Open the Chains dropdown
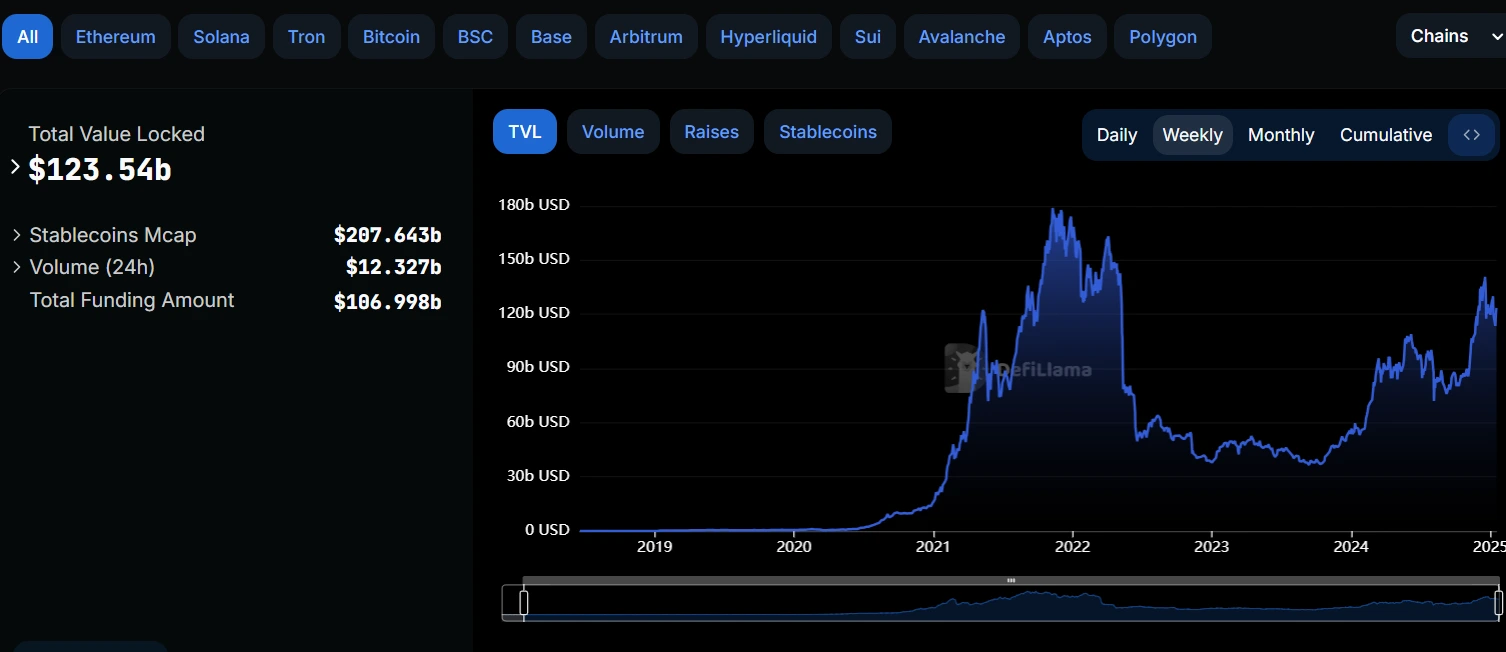The image size is (1506, 652). pos(1452,36)
